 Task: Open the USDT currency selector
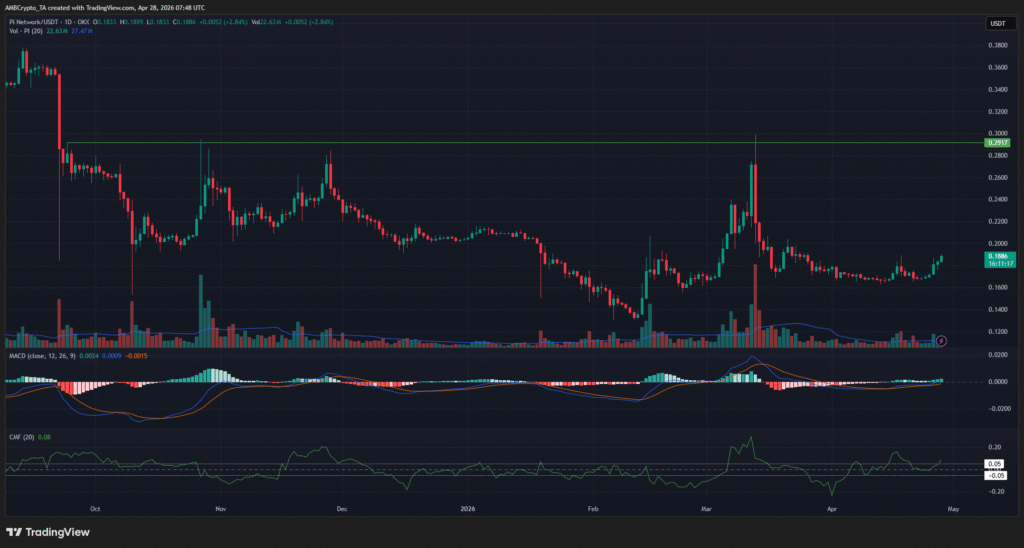click(x=997, y=24)
